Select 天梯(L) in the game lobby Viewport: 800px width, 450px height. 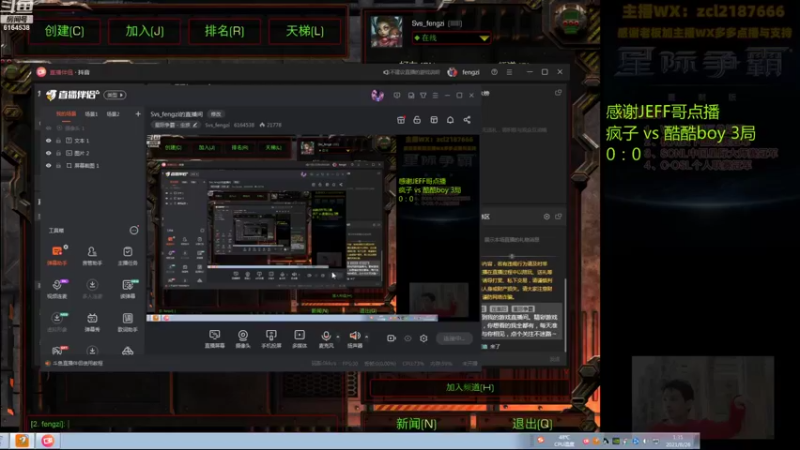click(x=305, y=31)
